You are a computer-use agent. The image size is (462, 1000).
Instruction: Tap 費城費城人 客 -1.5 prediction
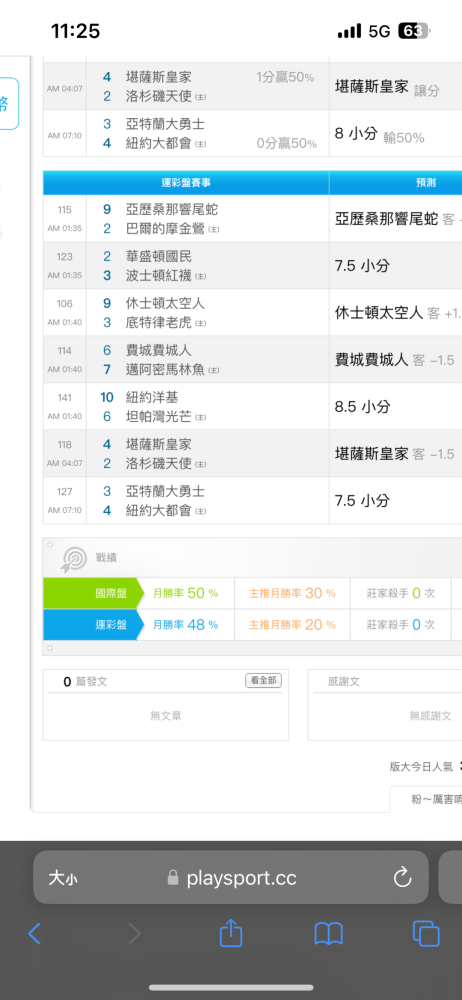click(x=394, y=360)
